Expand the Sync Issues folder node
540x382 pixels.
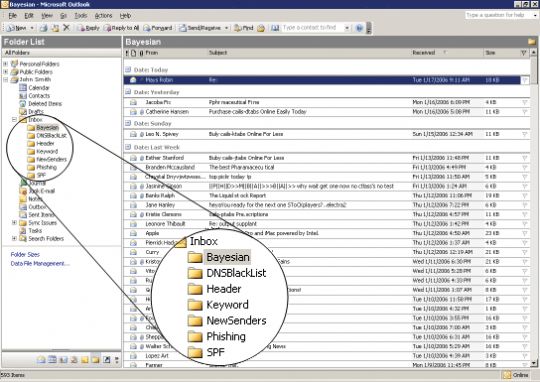[x=14, y=223]
